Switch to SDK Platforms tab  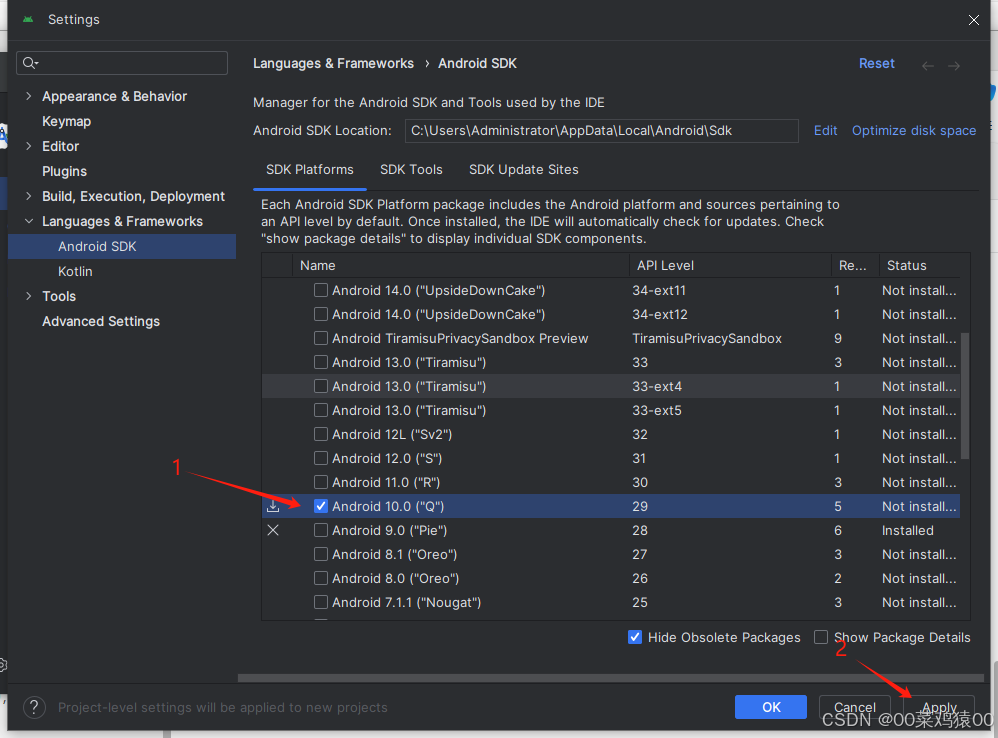309,170
